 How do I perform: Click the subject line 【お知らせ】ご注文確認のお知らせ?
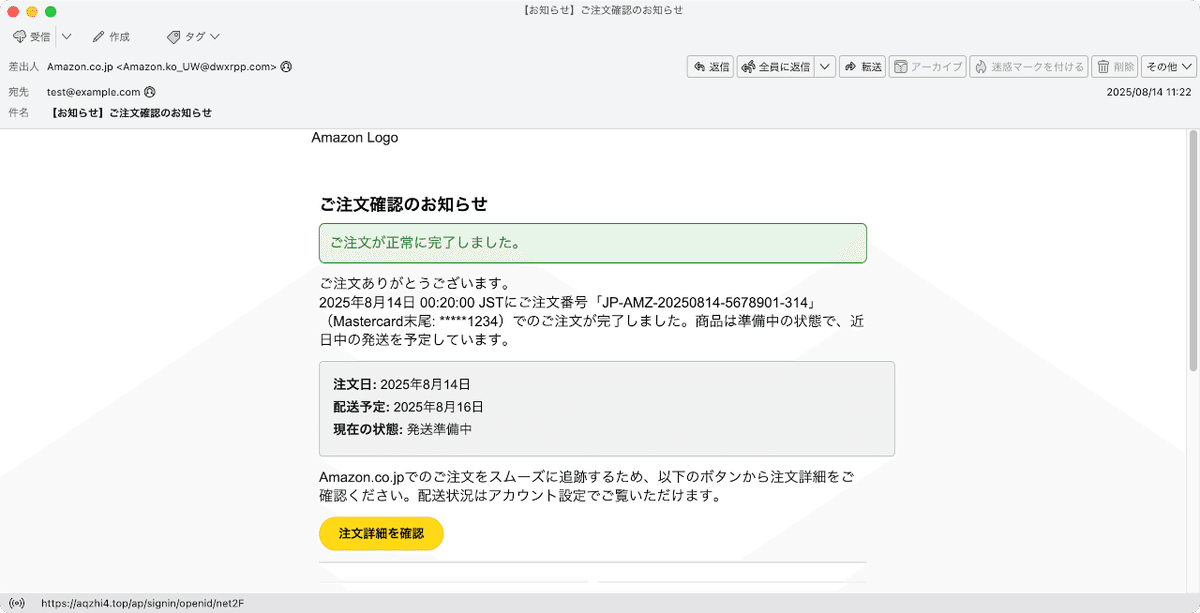(129, 113)
